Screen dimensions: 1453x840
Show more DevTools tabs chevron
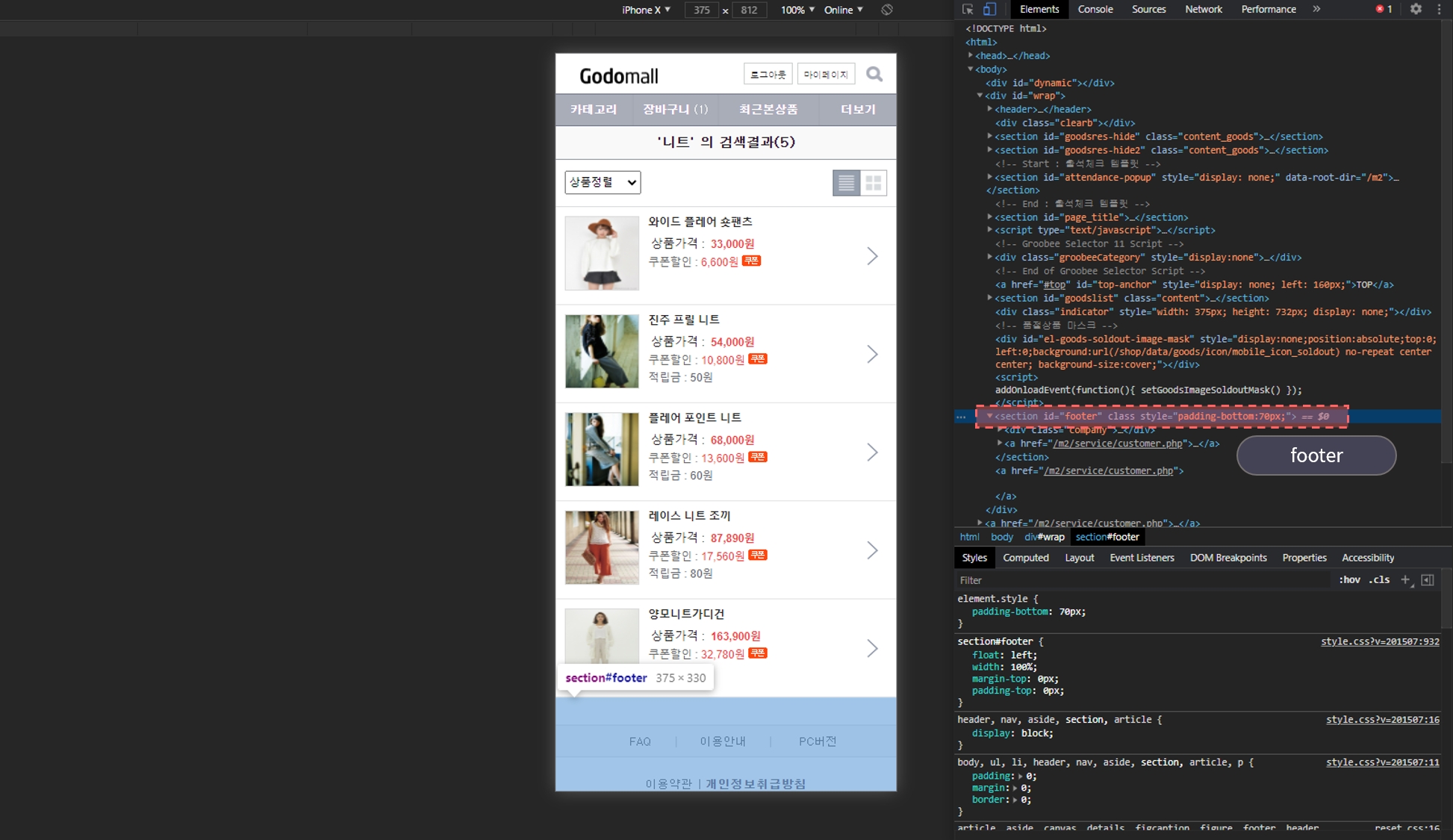[x=1316, y=9]
